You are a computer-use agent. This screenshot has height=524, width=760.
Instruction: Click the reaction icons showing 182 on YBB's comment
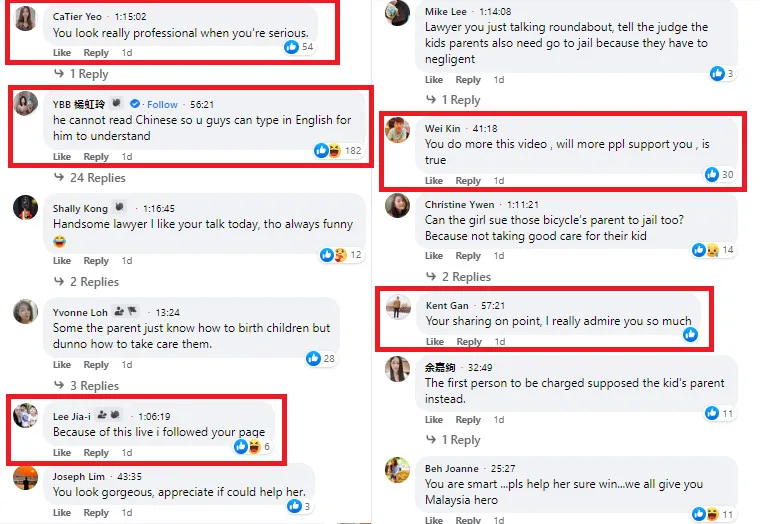pyautogui.click(x=329, y=151)
